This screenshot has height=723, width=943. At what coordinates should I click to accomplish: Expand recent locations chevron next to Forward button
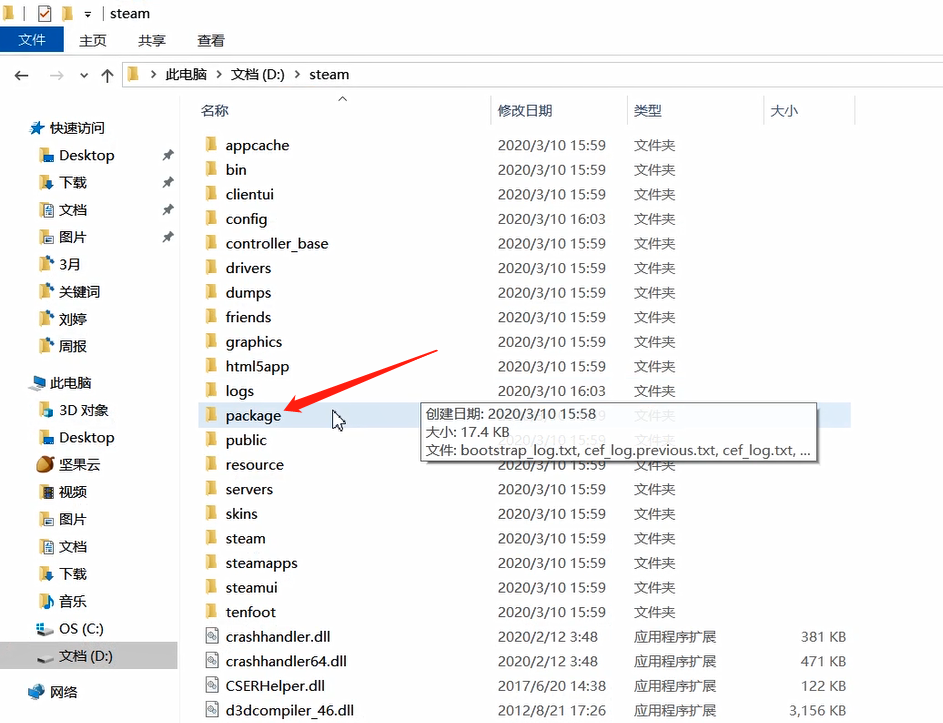(x=82, y=73)
